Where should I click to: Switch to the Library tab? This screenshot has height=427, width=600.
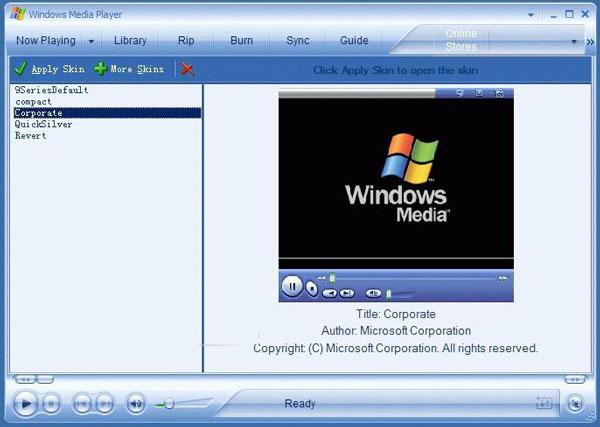coord(130,41)
